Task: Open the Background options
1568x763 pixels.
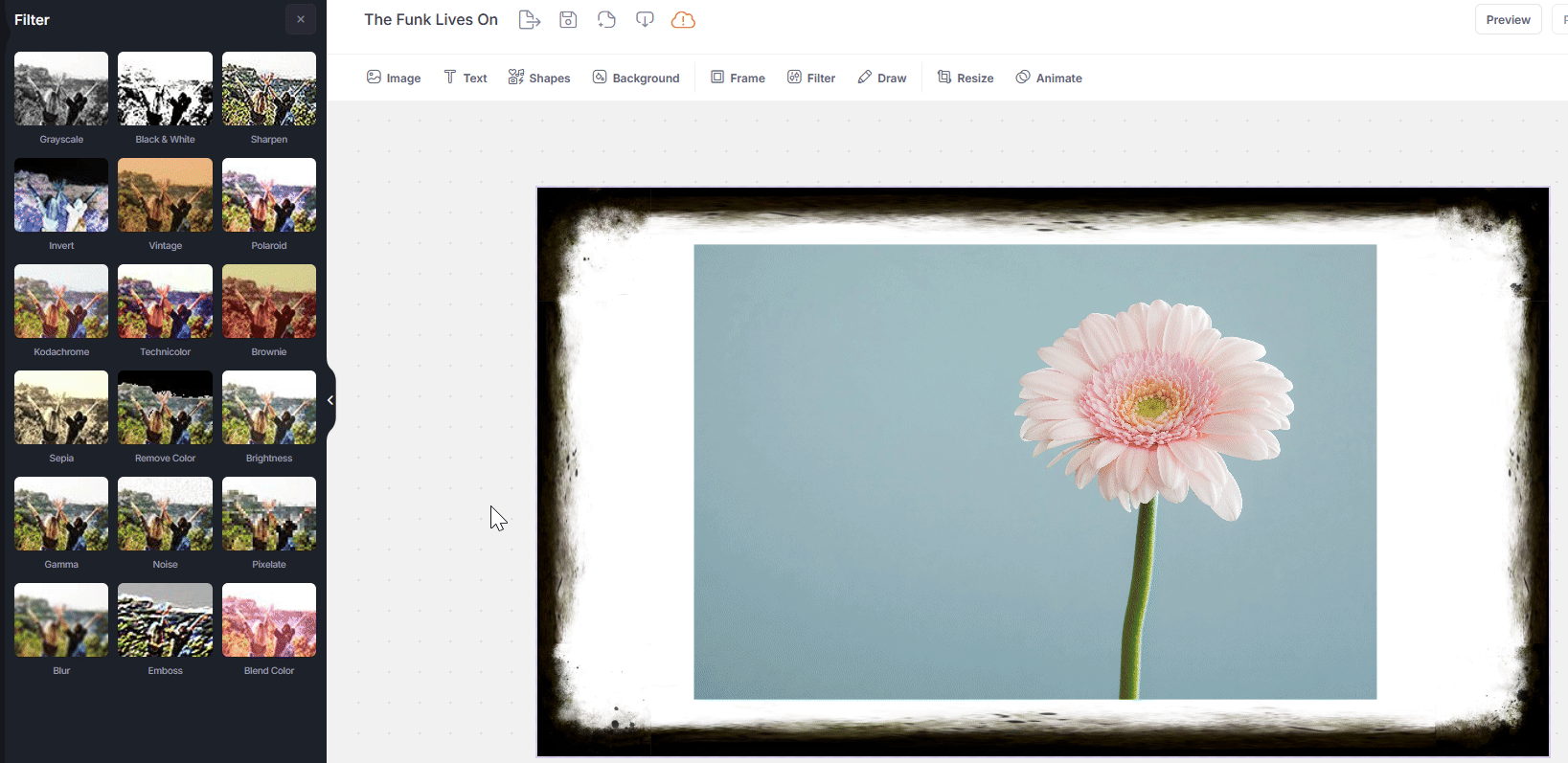Action: (x=636, y=78)
